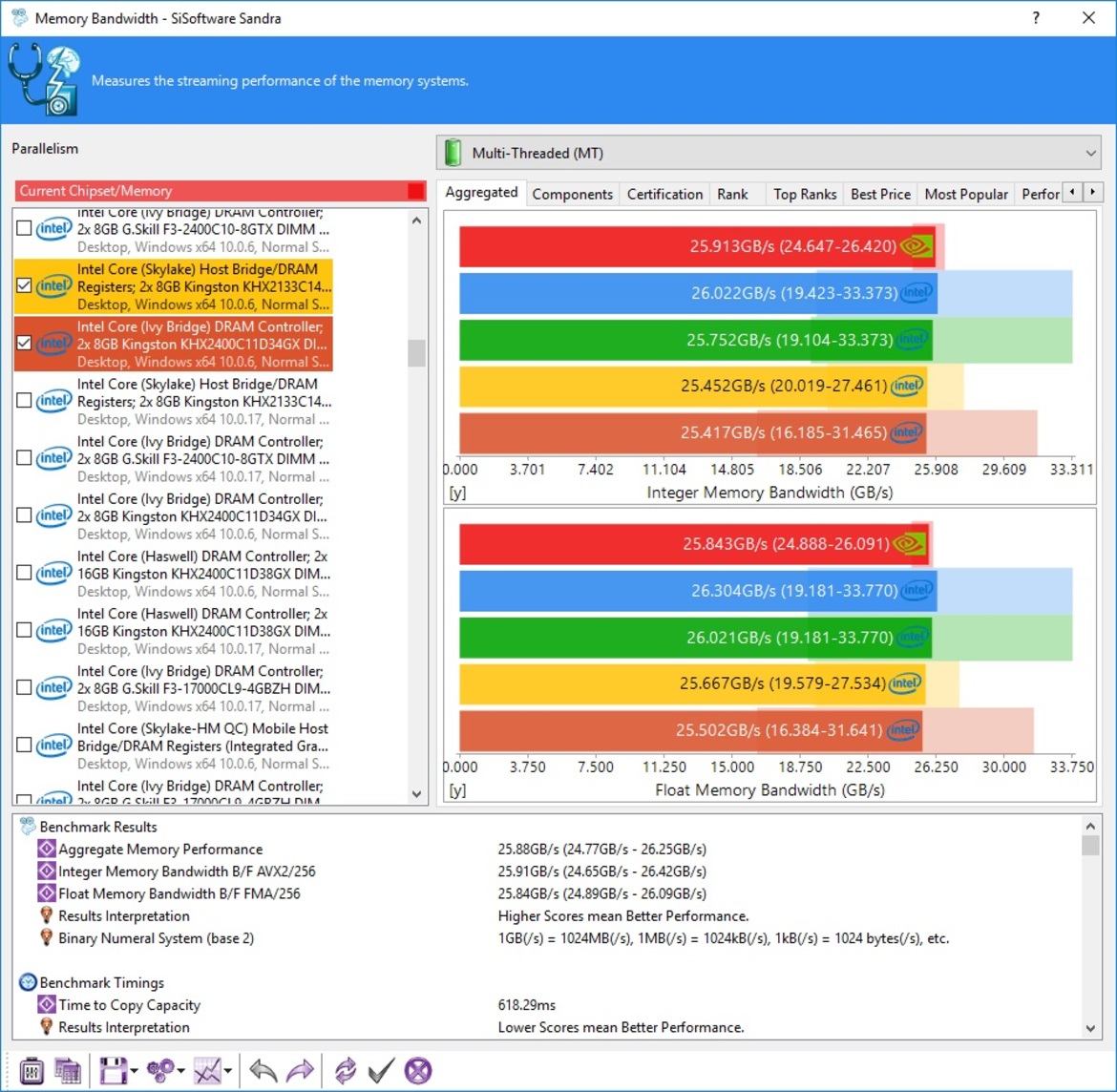The width and height of the screenshot is (1117, 1092).
Task: Switch to the Top Ranks tab
Action: click(x=805, y=194)
